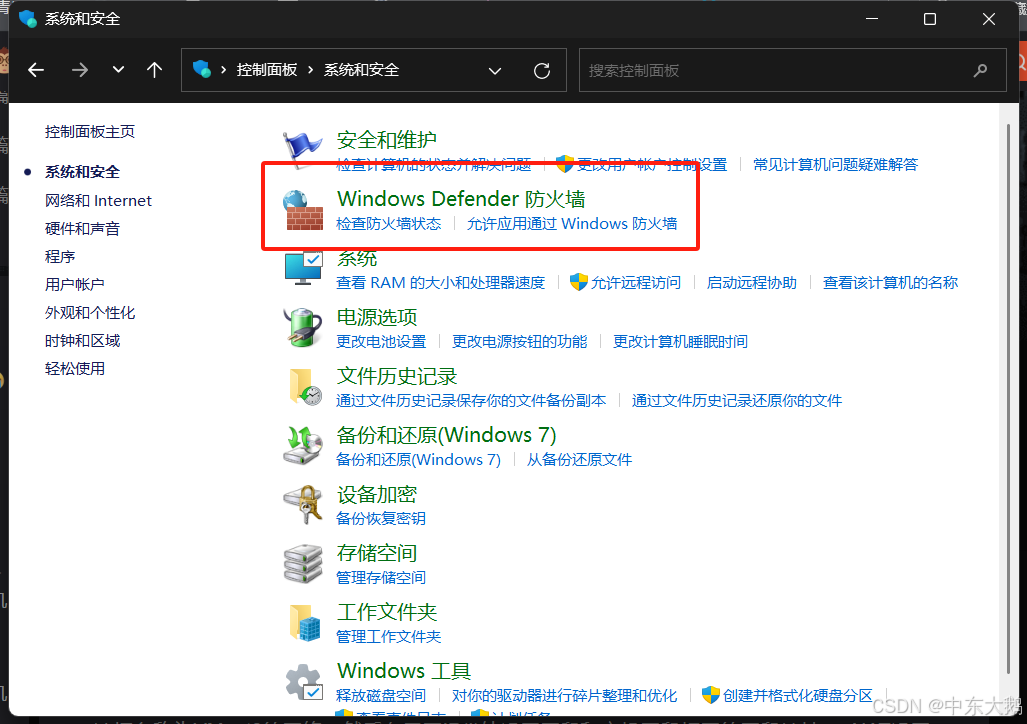Viewport: 1027px width, 724px height.
Task: Open the 文件历史记录 heading
Action: tap(397, 376)
